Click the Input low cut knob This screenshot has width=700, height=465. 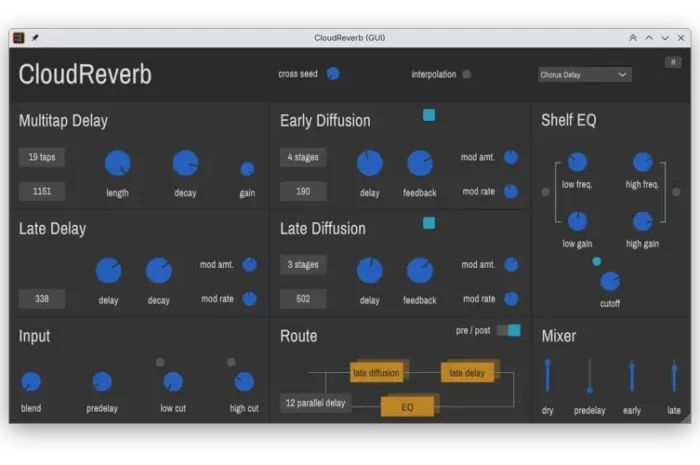[x=173, y=382]
